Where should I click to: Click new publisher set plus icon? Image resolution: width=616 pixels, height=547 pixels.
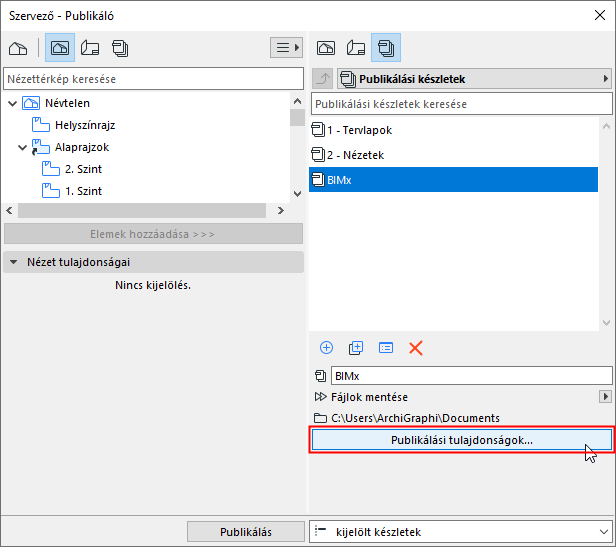tap(326, 348)
